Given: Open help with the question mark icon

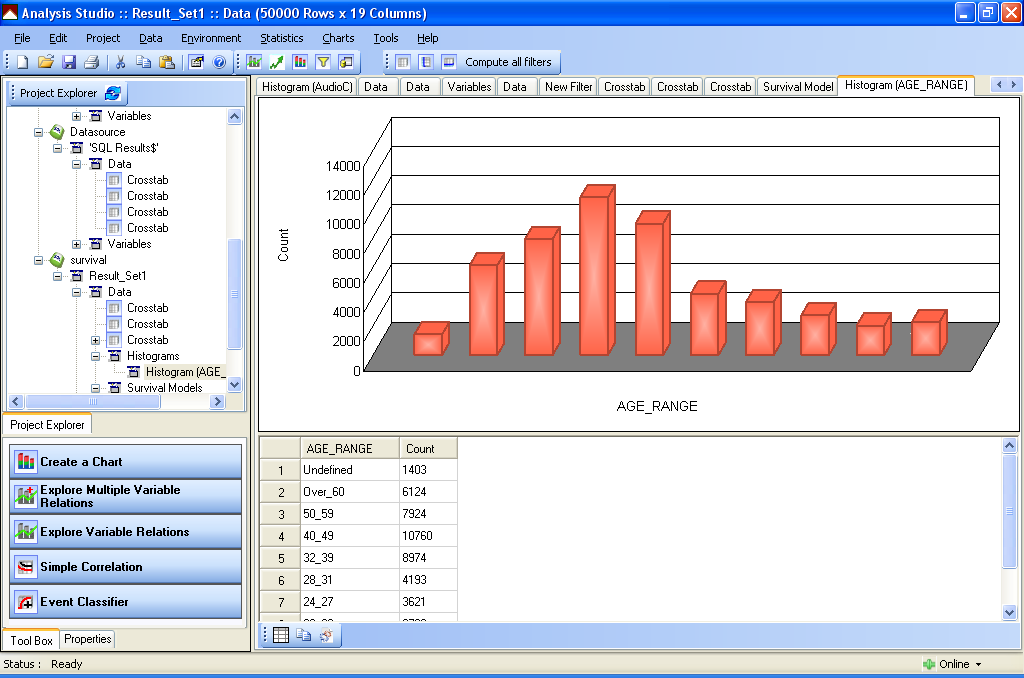Looking at the screenshot, I should click(219, 62).
